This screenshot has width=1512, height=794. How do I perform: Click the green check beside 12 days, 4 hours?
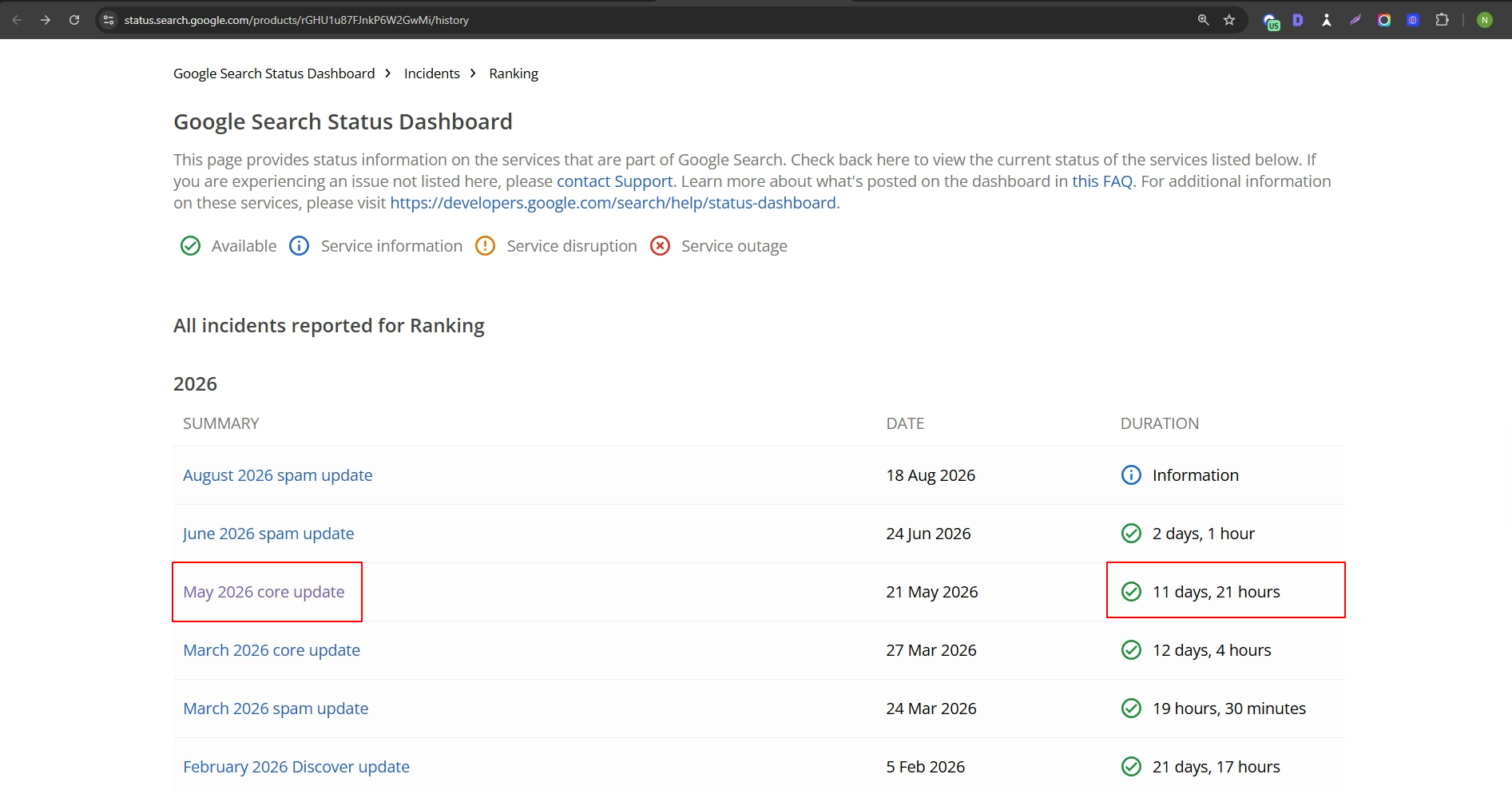(x=1131, y=650)
